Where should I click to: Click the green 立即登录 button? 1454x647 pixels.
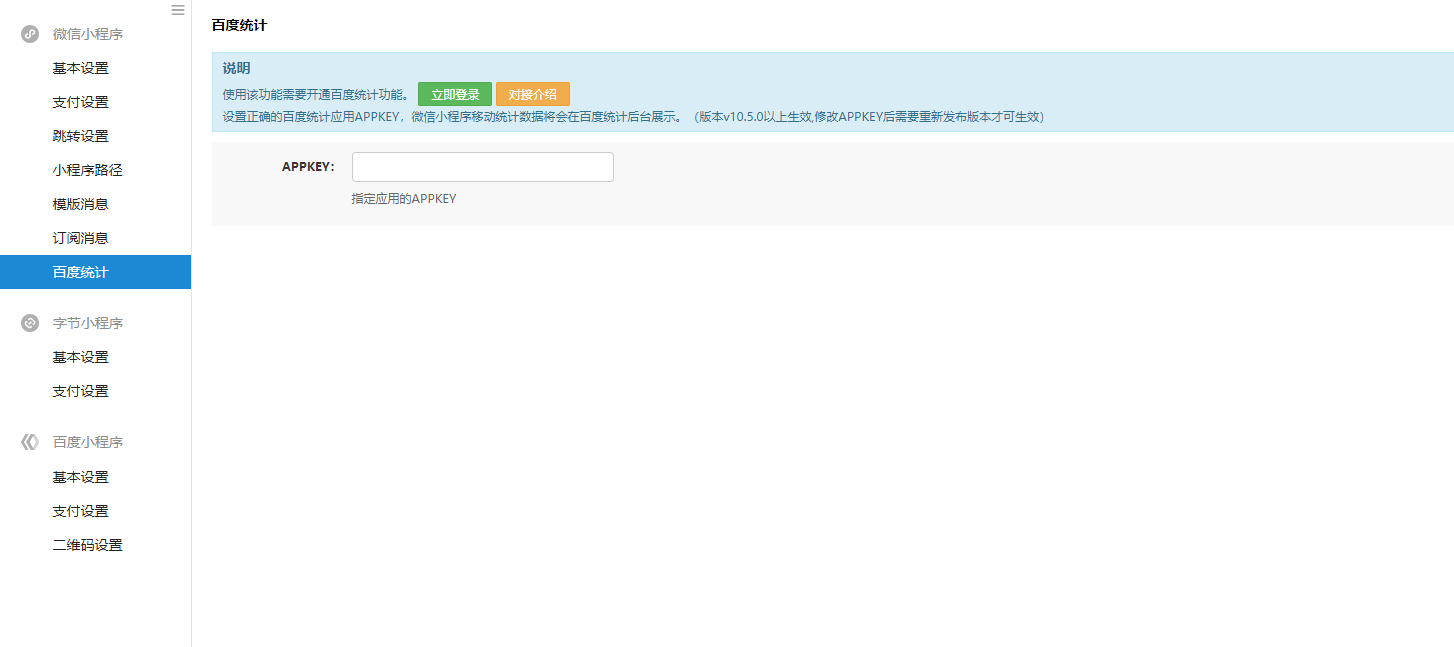coord(455,94)
